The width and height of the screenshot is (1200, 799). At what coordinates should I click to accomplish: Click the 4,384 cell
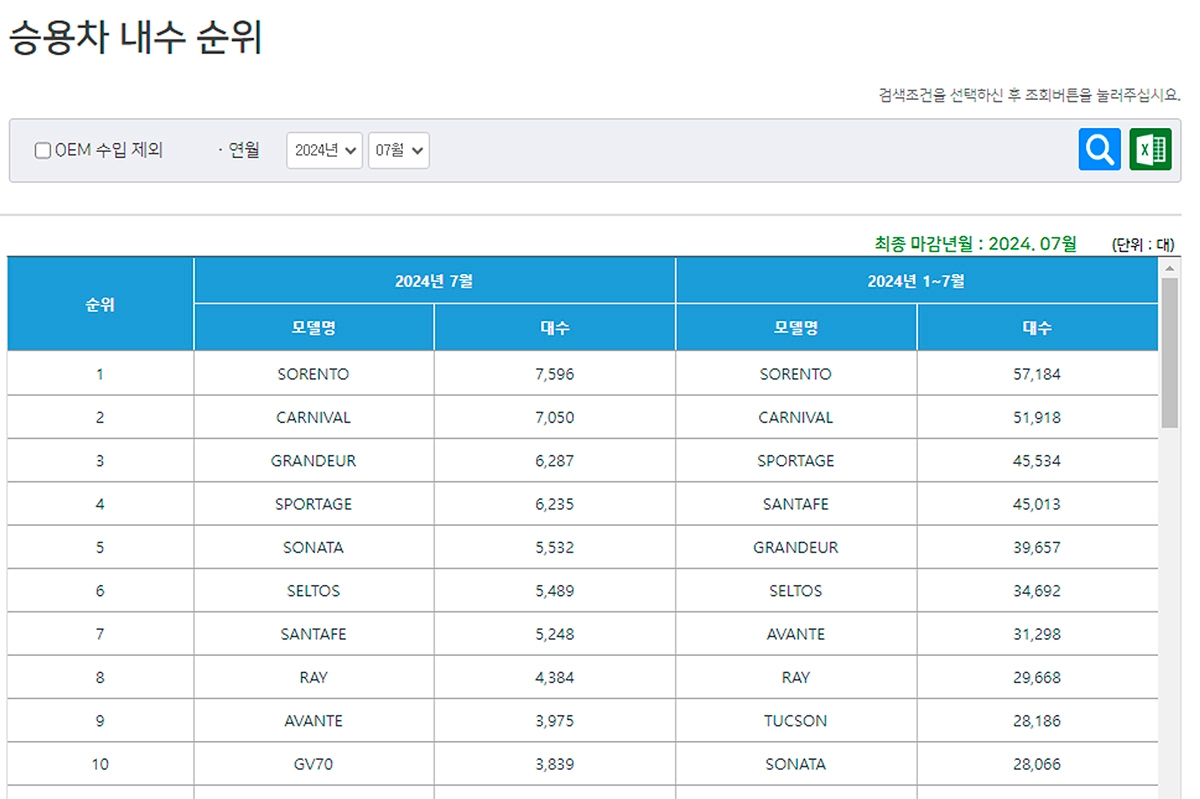click(x=555, y=677)
